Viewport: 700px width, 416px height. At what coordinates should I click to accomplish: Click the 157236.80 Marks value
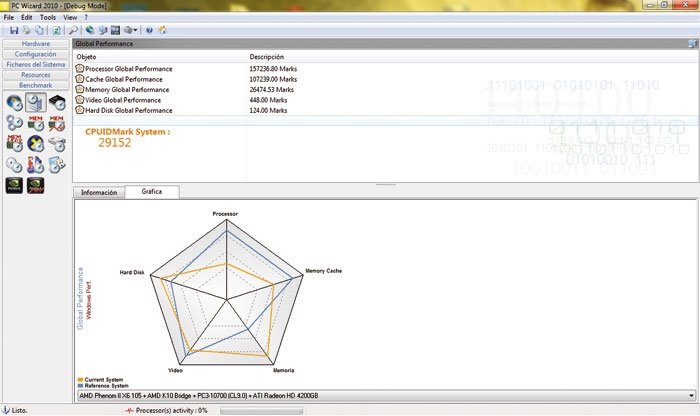[273, 69]
